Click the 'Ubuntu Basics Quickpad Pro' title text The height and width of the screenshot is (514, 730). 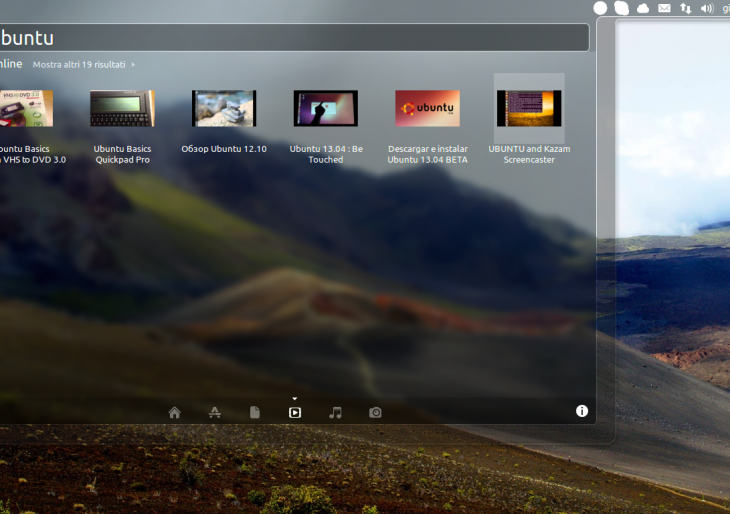pyautogui.click(x=122, y=154)
